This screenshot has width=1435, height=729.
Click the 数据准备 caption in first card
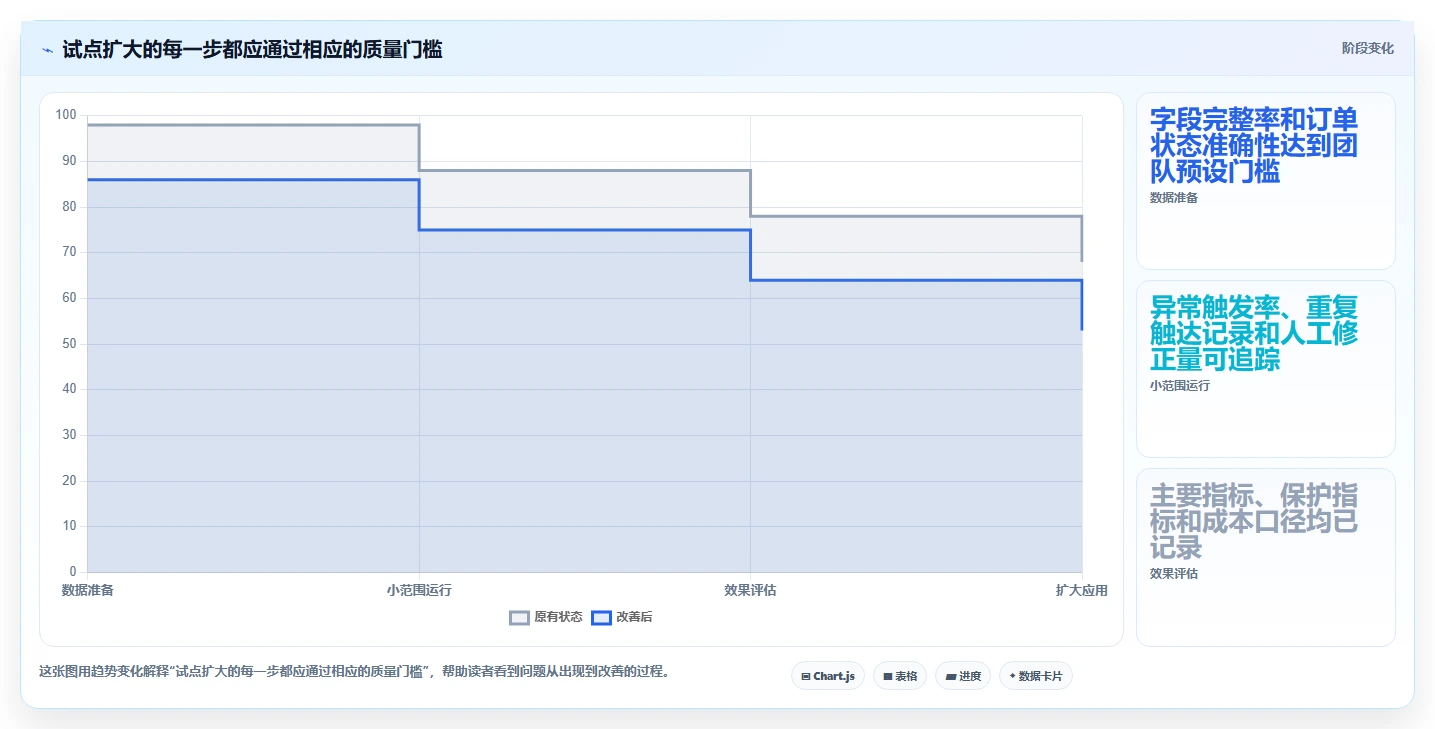tap(1174, 198)
